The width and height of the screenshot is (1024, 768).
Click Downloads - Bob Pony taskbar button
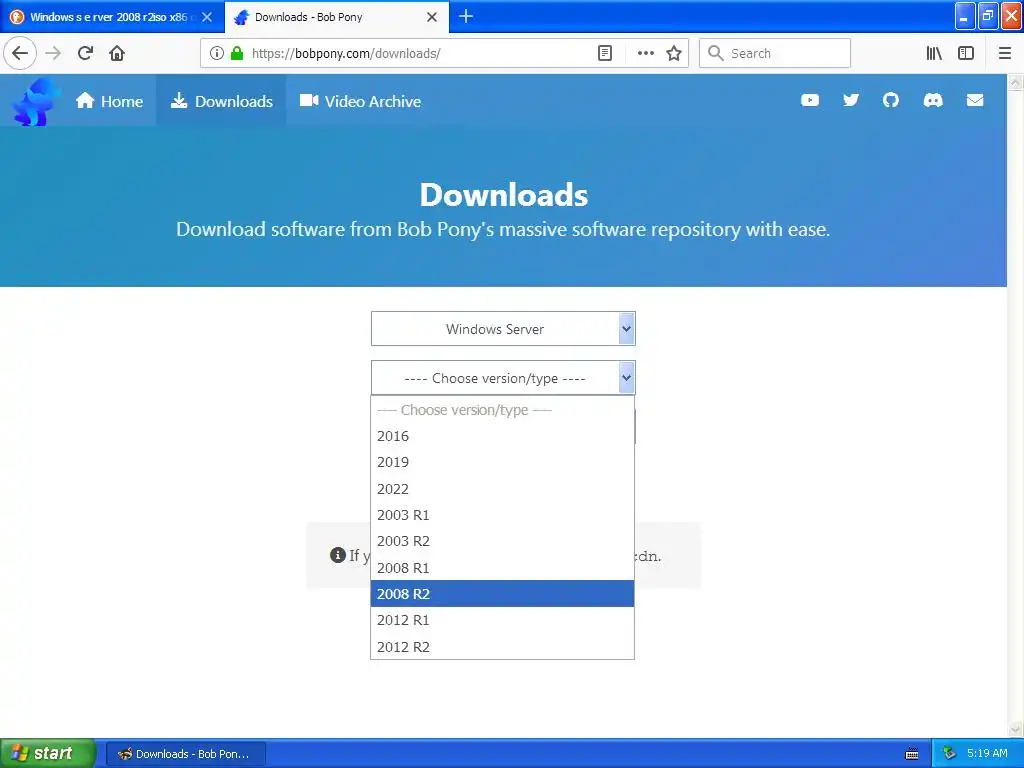(186, 754)
